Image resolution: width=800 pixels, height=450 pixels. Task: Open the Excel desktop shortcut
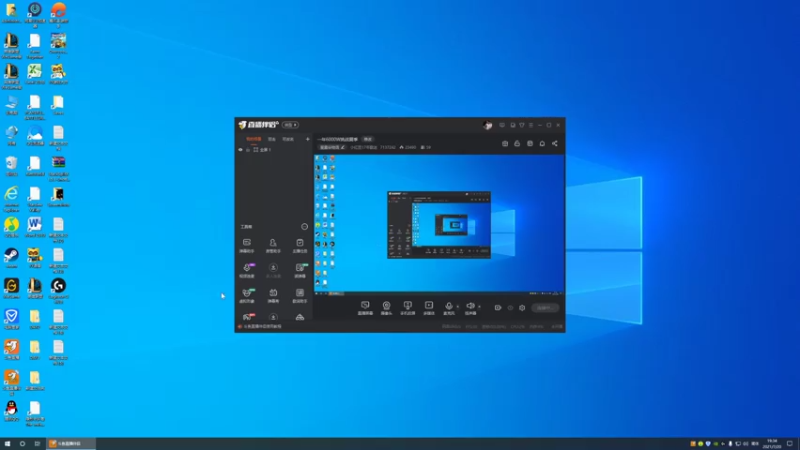point(34,74)
